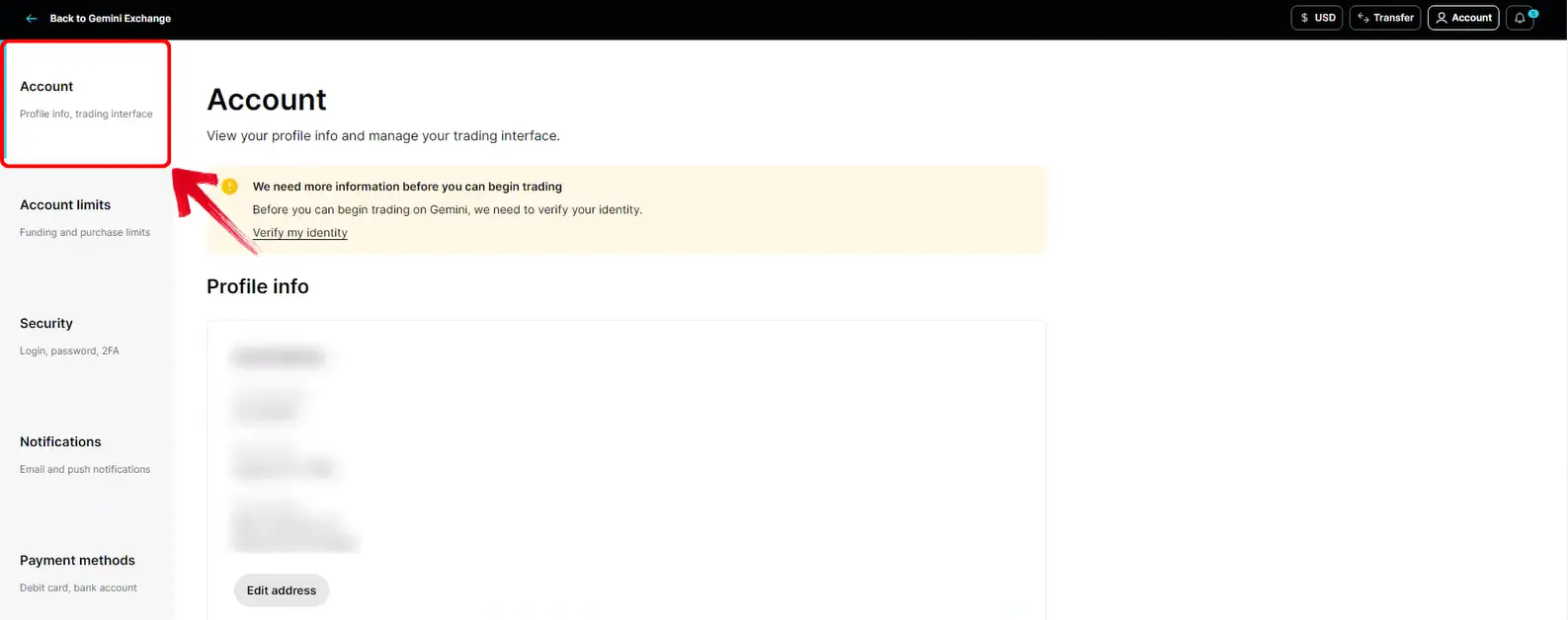Screen dimensions: 1568x620
Task: Click the back arrow icon
Action: pos(32,19)
